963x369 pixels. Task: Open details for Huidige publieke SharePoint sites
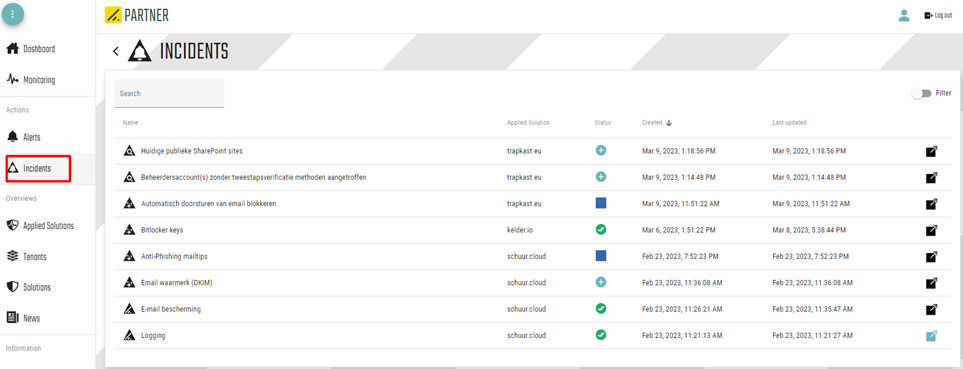tap(932, 151)
